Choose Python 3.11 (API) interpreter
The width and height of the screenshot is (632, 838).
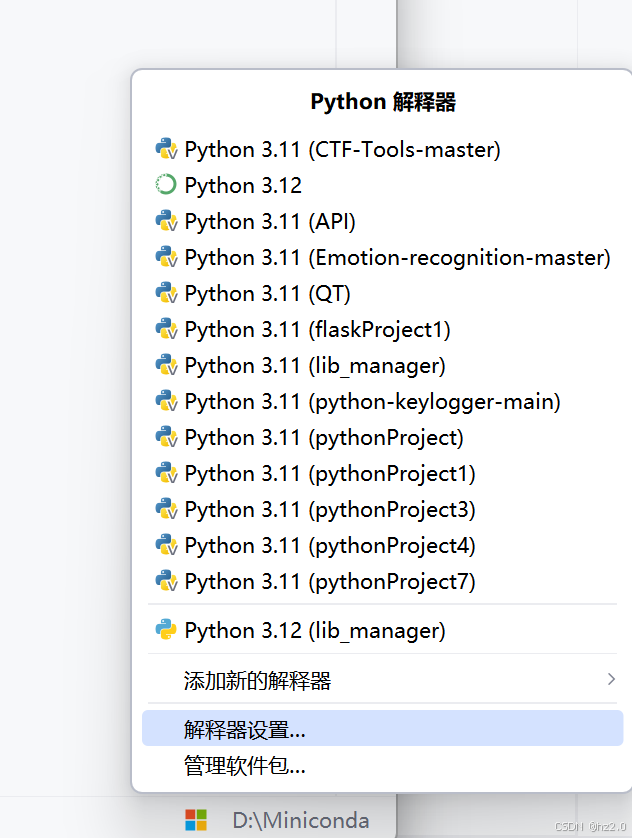[x=383, y=221]
